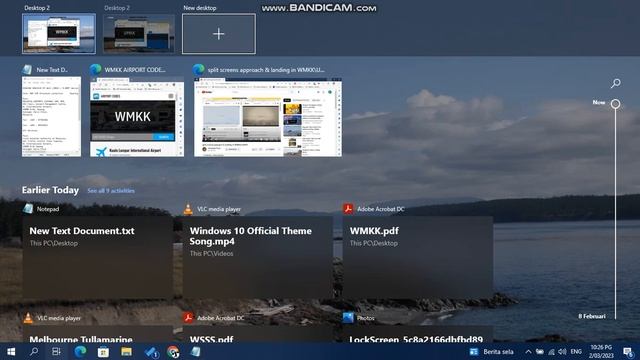The image size is (640, 360).
Task: Open the network tray icon
Action: click(x=551, y=352)
